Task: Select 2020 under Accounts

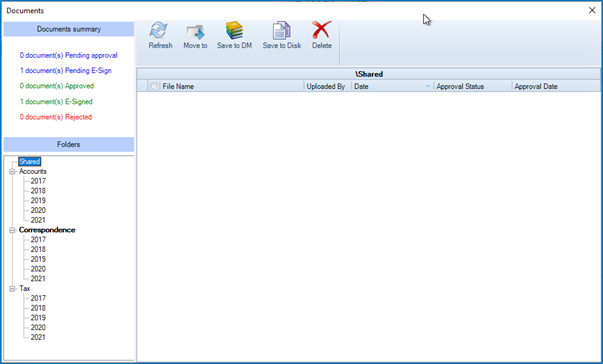Action: click(x=38, y=210)
